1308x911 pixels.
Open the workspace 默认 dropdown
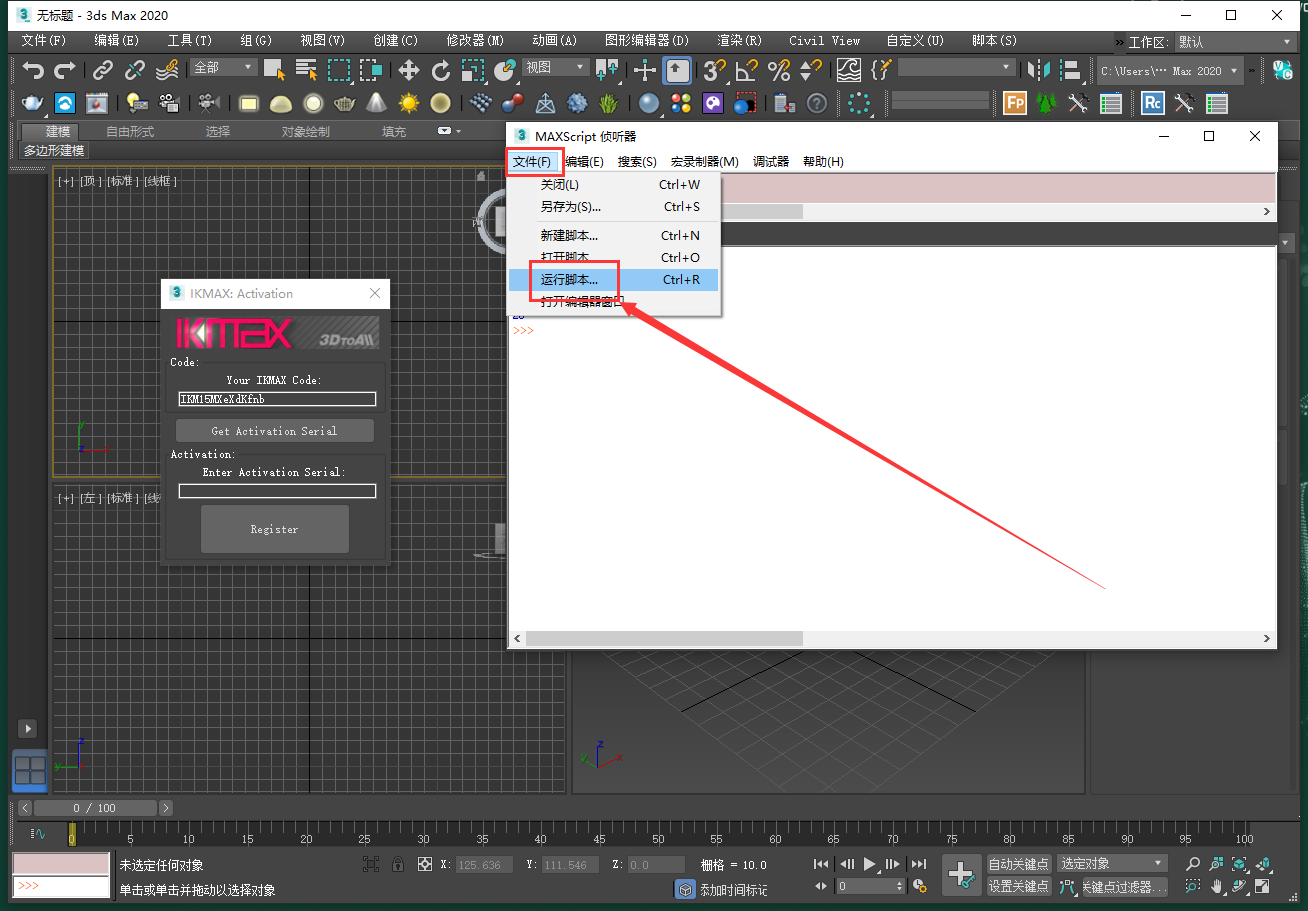point(1235,42)
